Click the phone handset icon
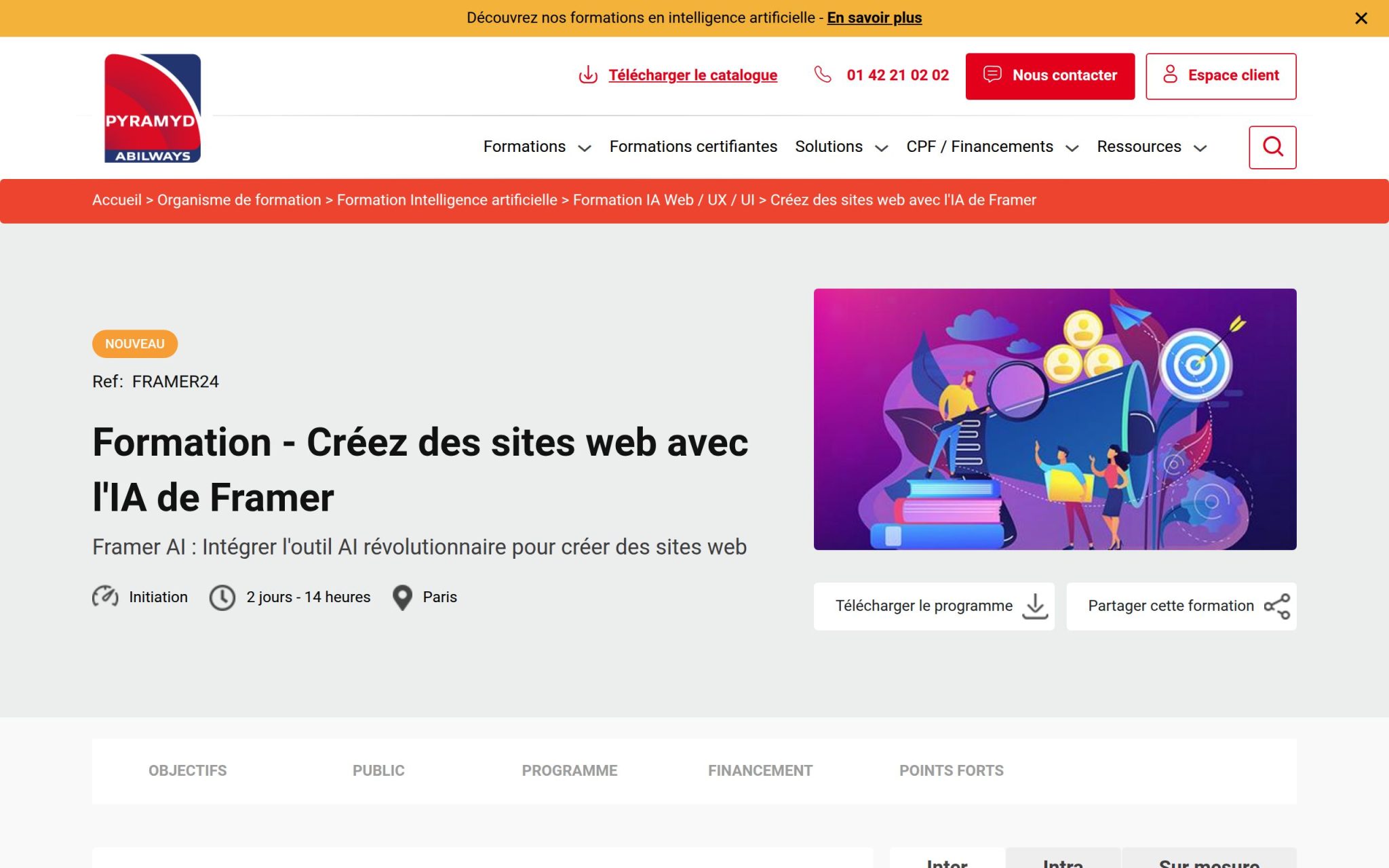This screenshot has width=1389, height=868. pyautogui.click(x=823, y=74)
